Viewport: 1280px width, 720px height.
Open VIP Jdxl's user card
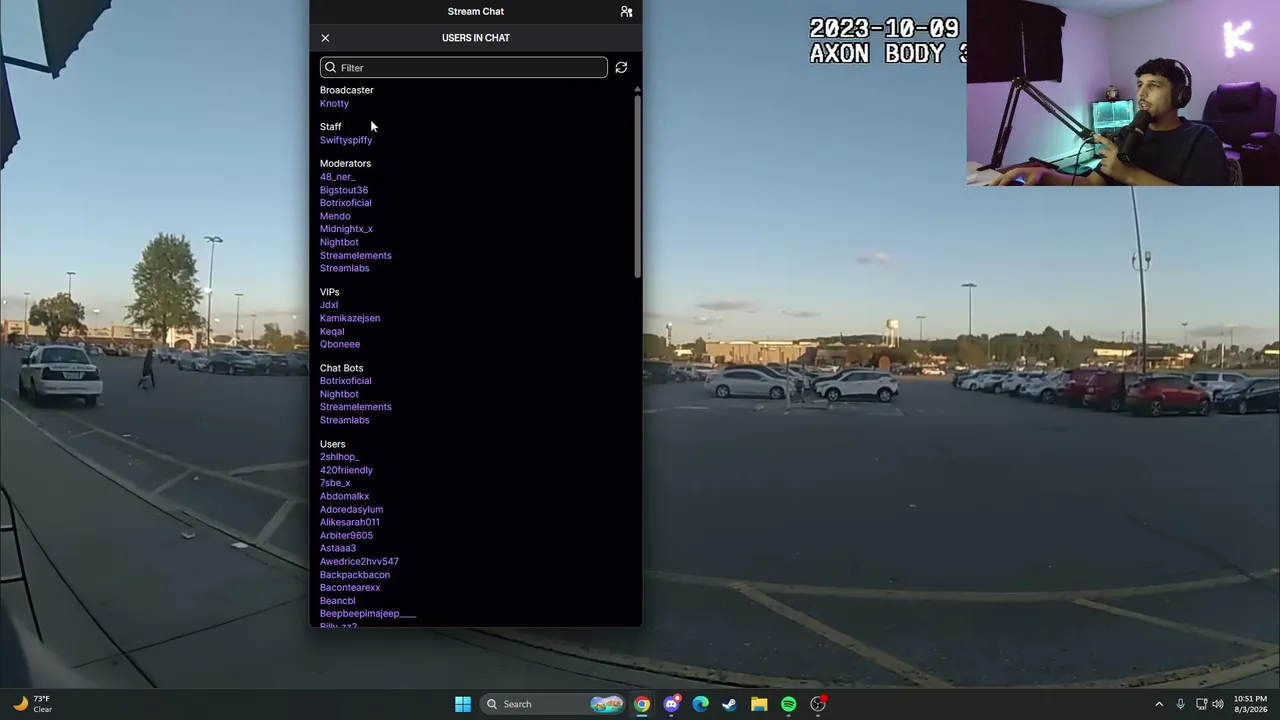[329, 305]
